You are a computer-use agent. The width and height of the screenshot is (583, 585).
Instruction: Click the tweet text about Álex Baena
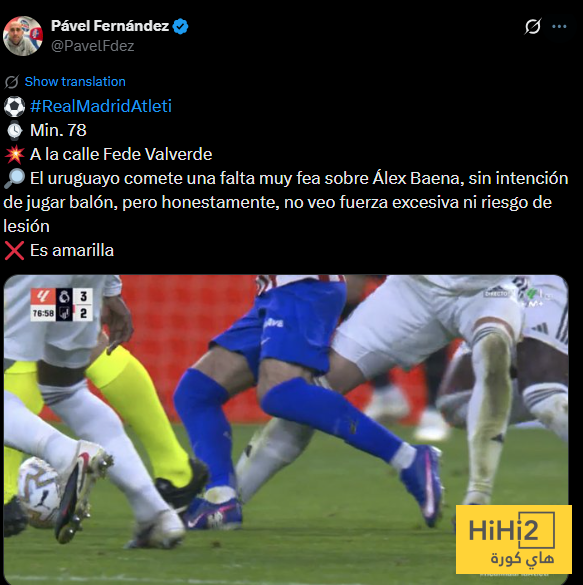coord(286,202)
